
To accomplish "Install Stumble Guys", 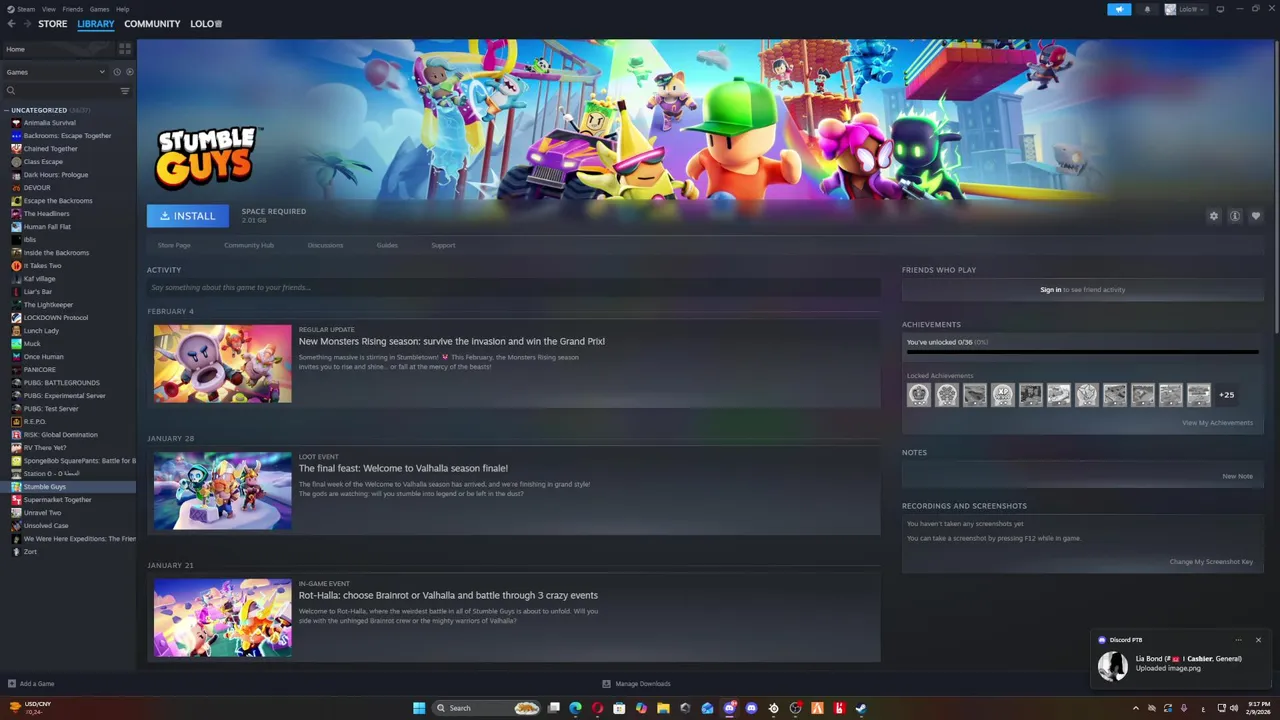I will coord(188,216).
